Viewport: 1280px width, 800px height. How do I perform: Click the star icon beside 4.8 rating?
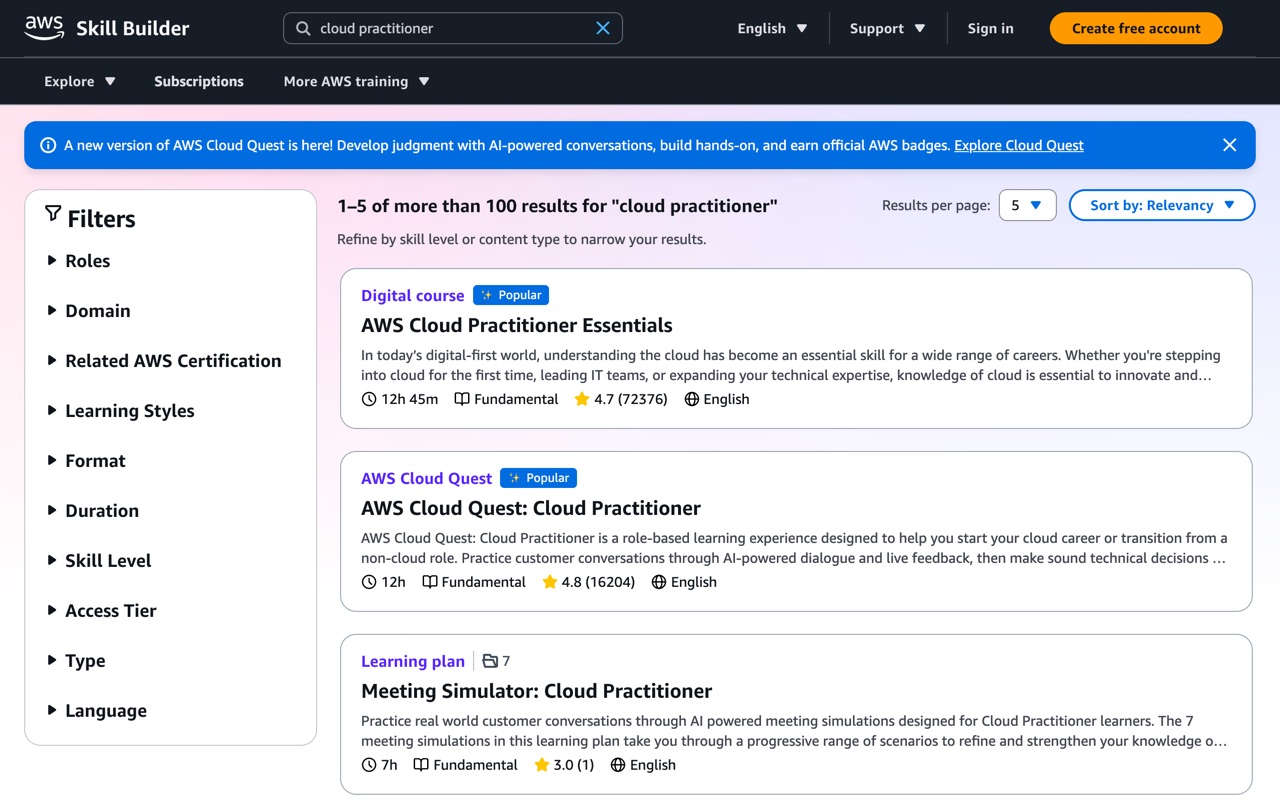coord(549,582)
